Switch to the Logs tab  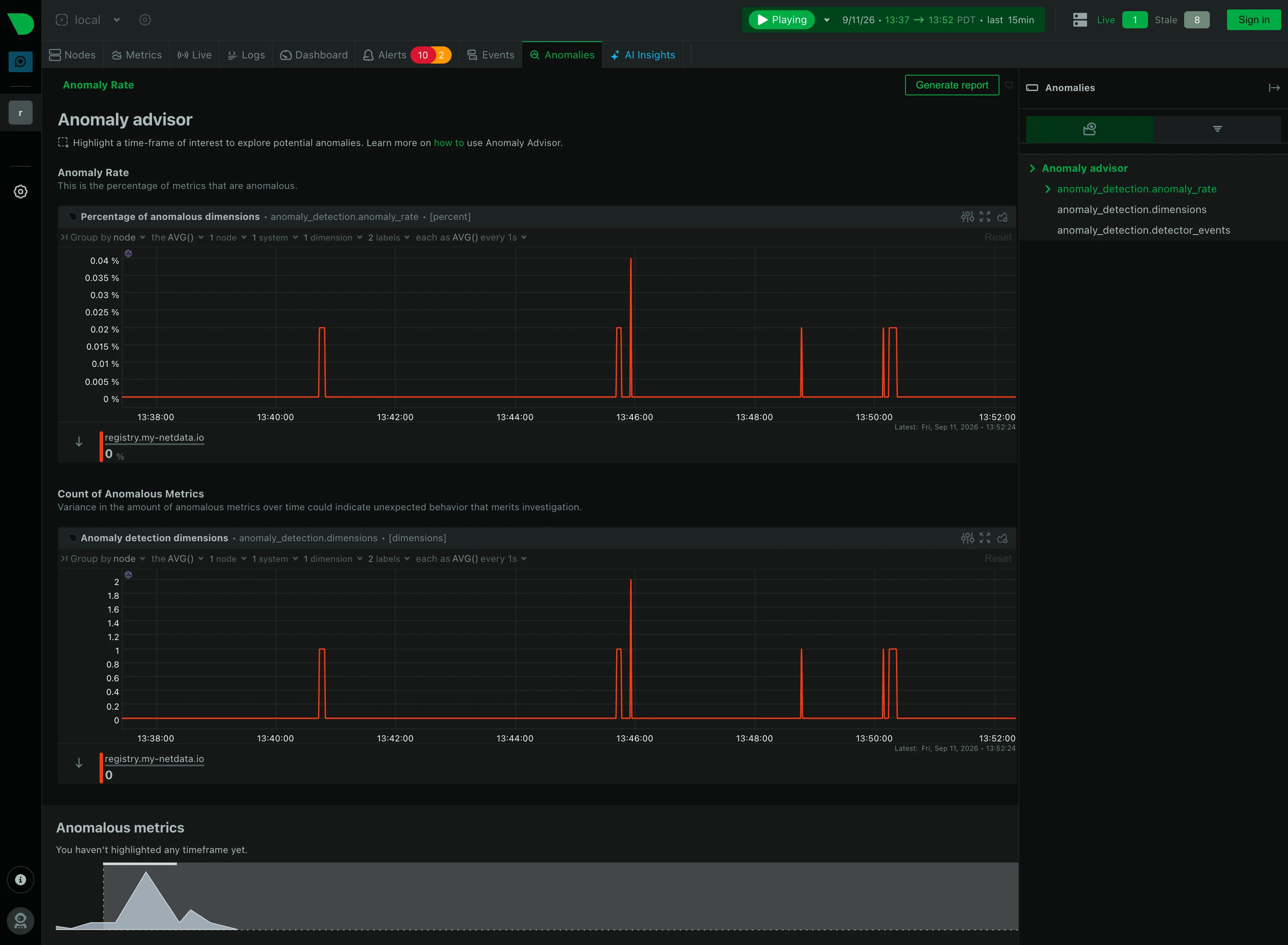(246, 55)
